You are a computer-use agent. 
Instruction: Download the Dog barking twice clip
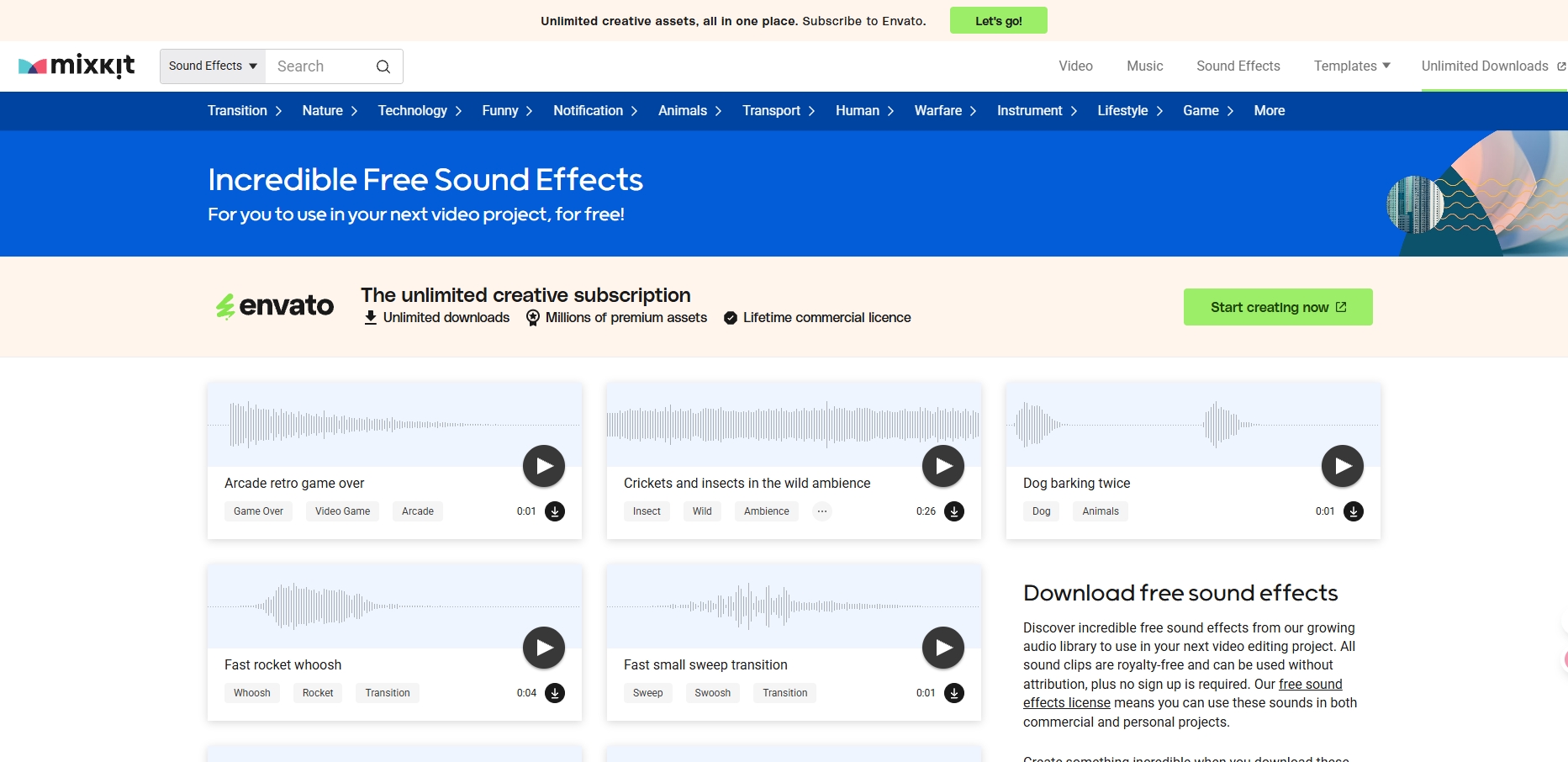coord(1354,511)
